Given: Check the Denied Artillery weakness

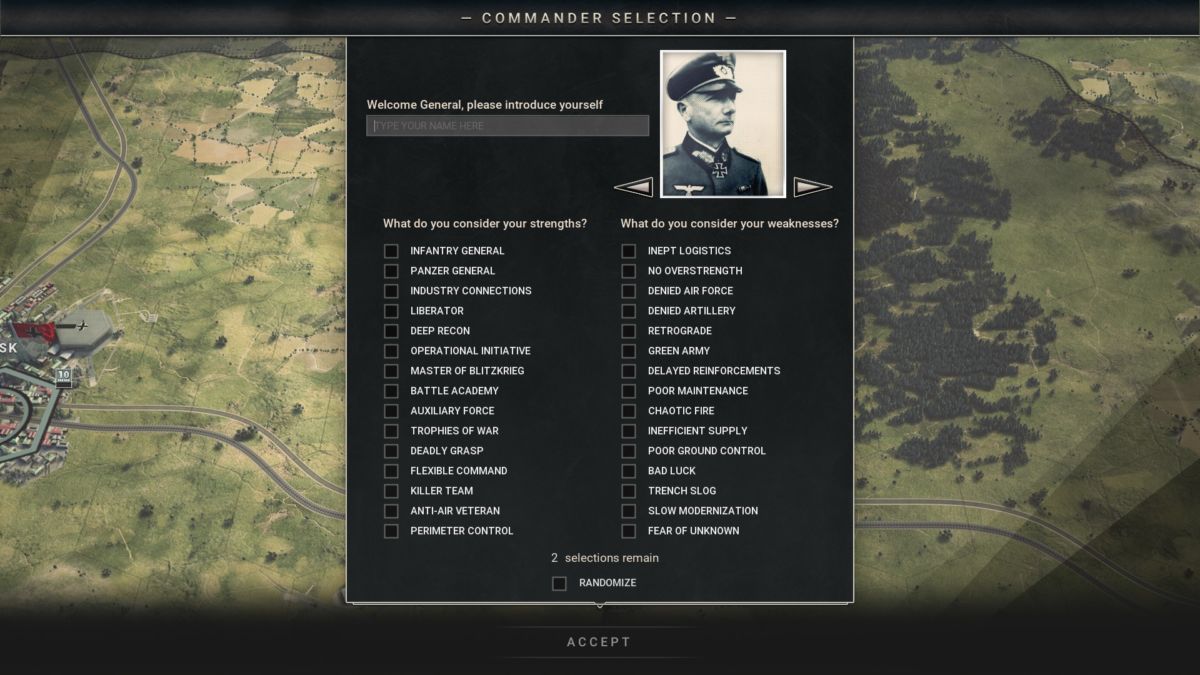Looking at the screenshot, I should [x=629, y=311].
